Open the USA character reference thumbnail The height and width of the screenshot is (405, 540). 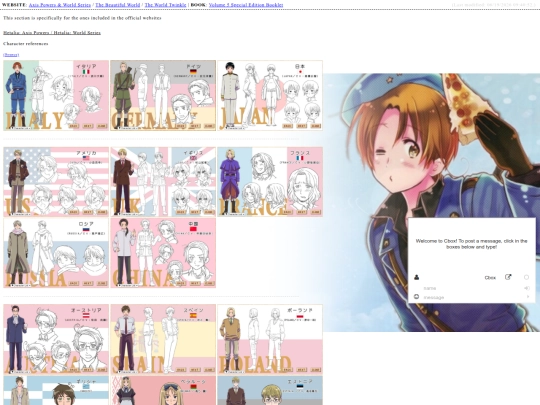56,182
